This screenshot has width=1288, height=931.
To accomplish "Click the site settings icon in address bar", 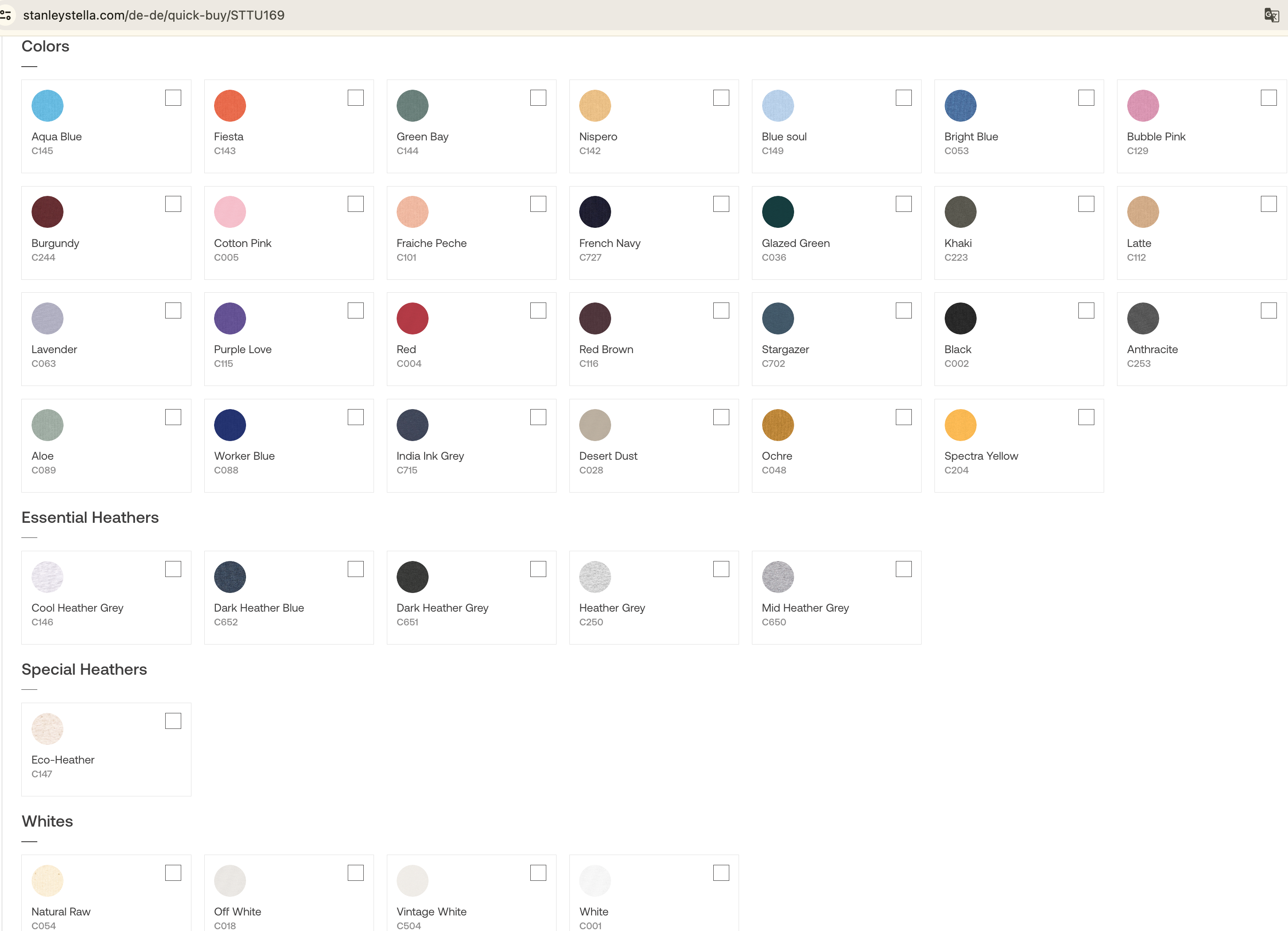I will click(x=6, y=16).
